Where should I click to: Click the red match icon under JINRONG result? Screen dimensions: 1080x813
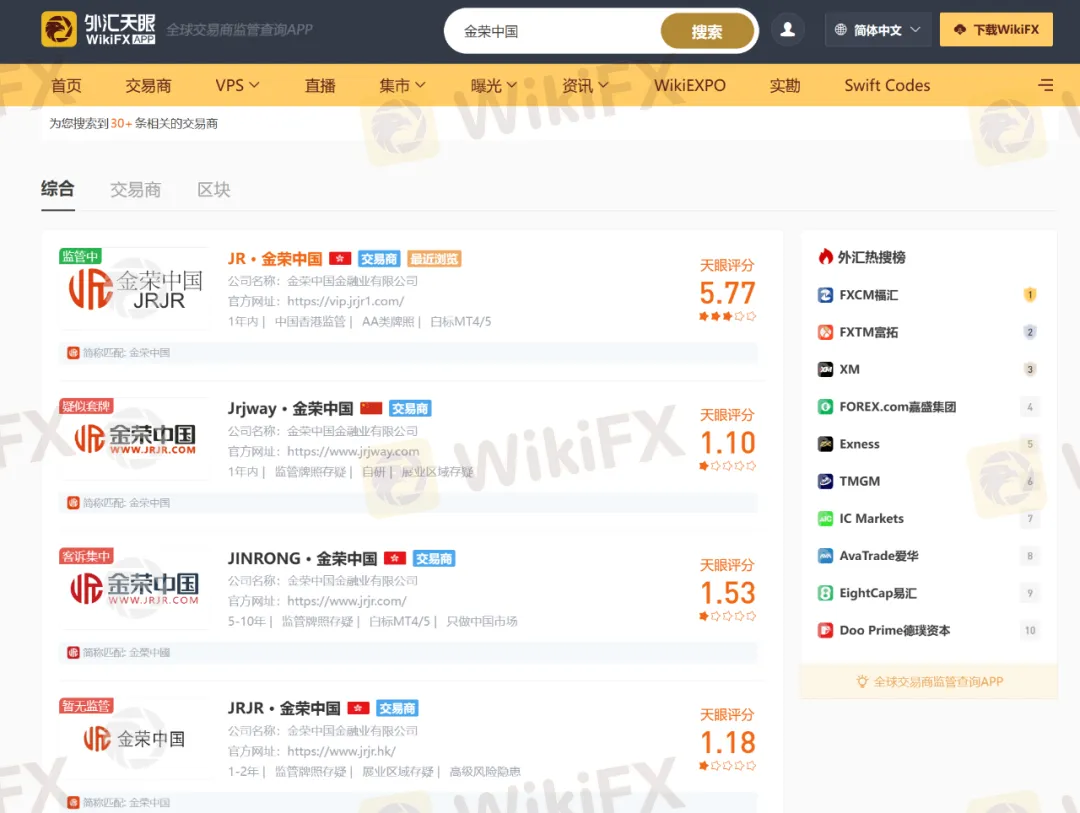click(73, 652)
